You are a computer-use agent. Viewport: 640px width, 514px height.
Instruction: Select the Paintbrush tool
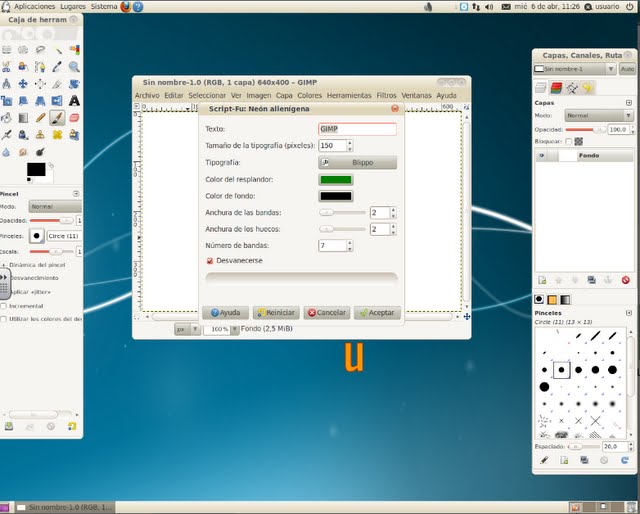click(x=57, y=118)
